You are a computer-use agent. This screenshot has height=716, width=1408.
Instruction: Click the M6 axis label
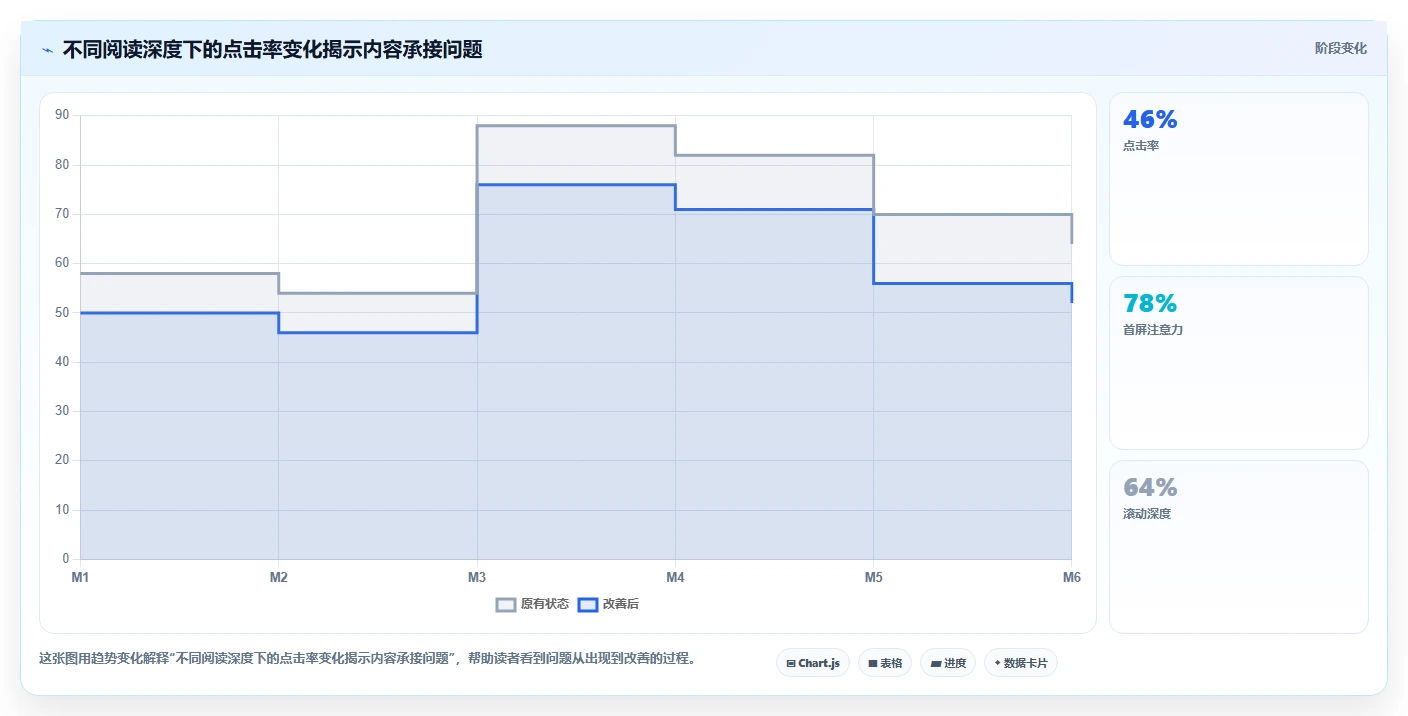point(1072,577)
